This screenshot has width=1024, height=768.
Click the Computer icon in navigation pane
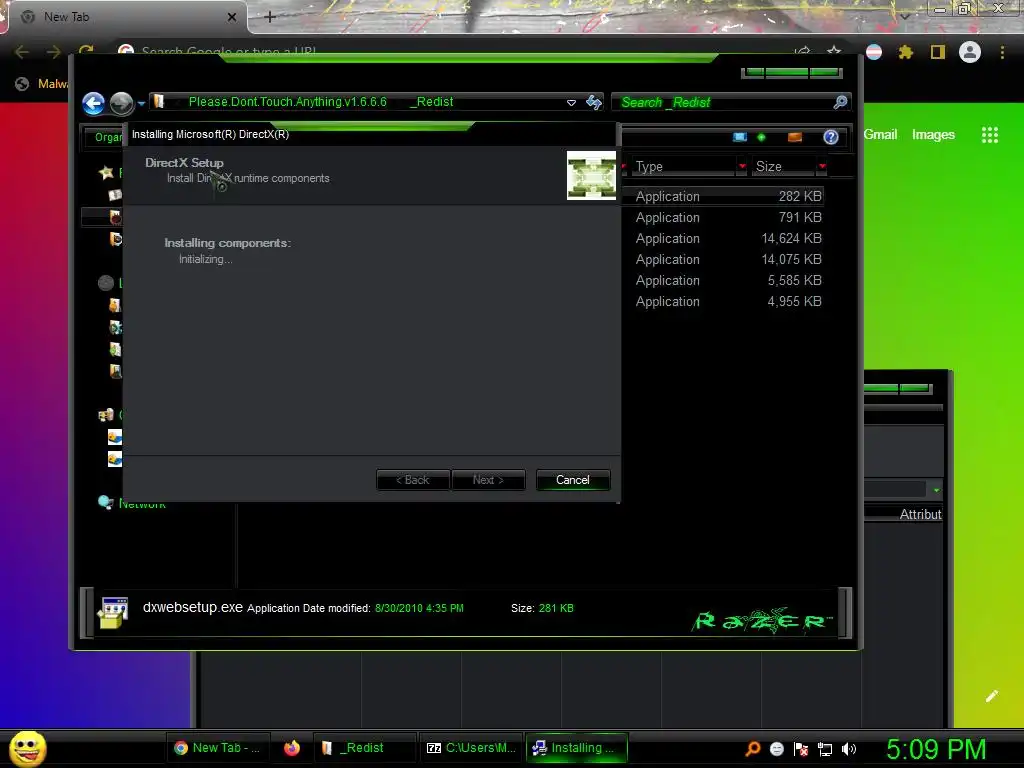106,415
